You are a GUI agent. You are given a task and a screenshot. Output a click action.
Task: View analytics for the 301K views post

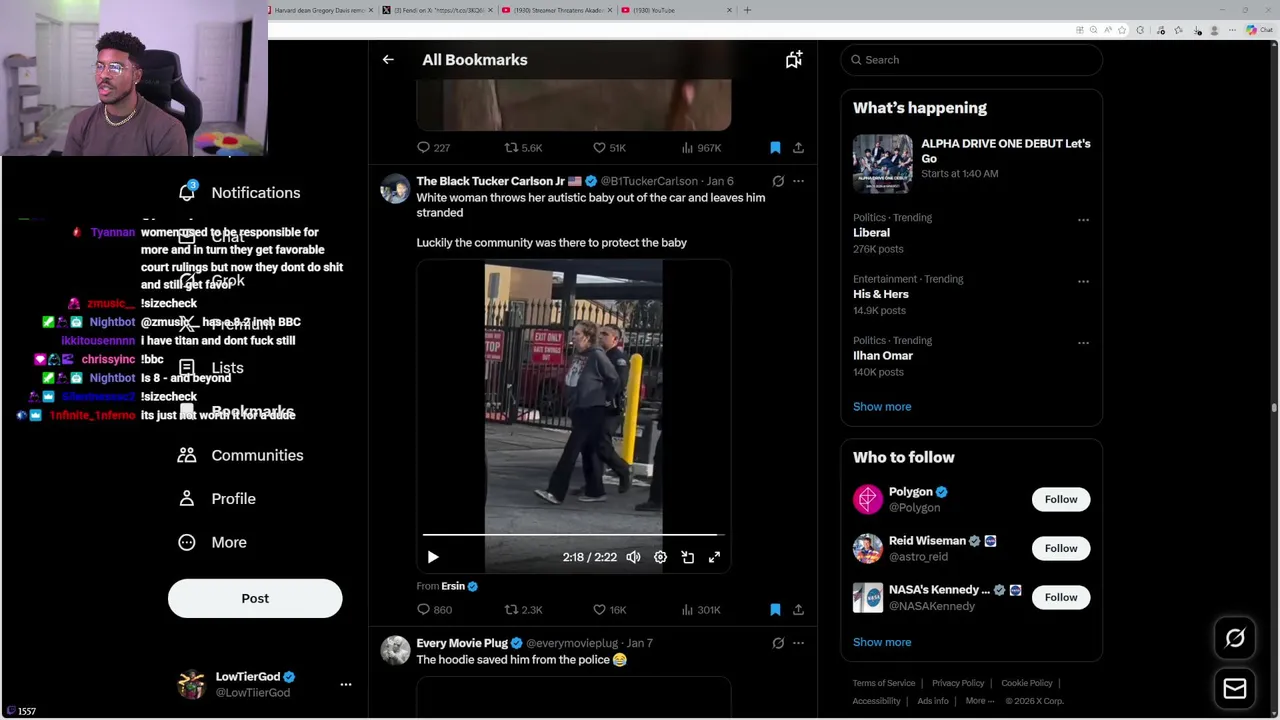tap(701, 609)
